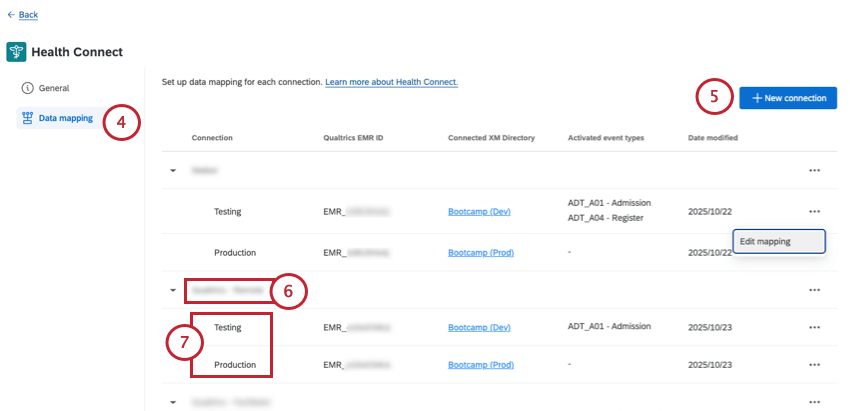
Task: Open more options for second connection group
Action: click(x=814, y=290)
